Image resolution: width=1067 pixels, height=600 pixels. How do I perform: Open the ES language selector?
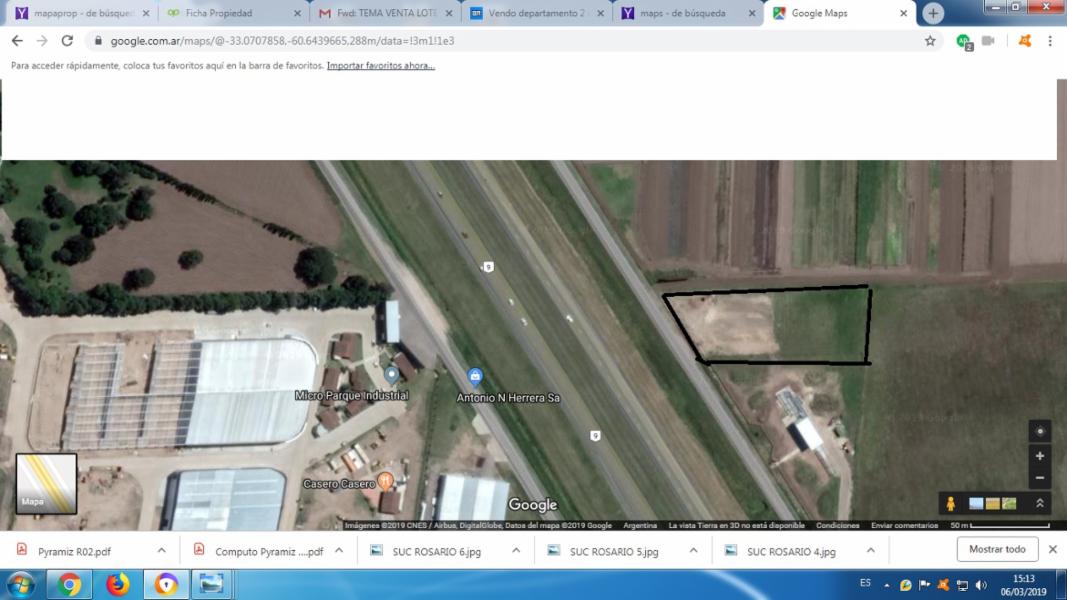click(865, 583)
